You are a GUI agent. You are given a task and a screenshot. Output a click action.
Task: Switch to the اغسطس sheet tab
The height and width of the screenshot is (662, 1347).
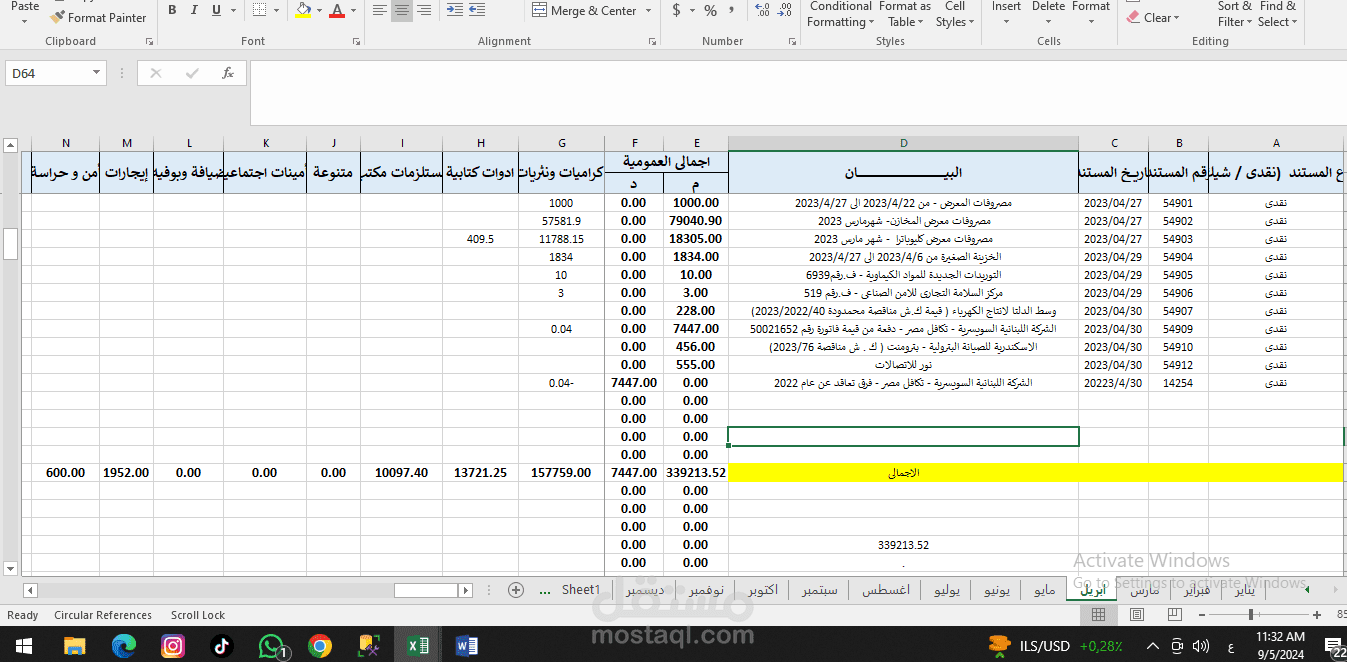[885, 590]
